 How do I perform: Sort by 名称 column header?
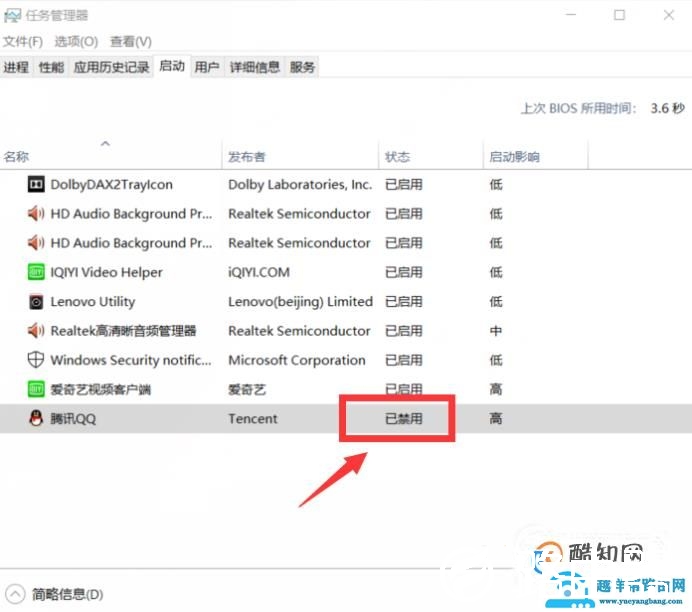click(16, 157)
